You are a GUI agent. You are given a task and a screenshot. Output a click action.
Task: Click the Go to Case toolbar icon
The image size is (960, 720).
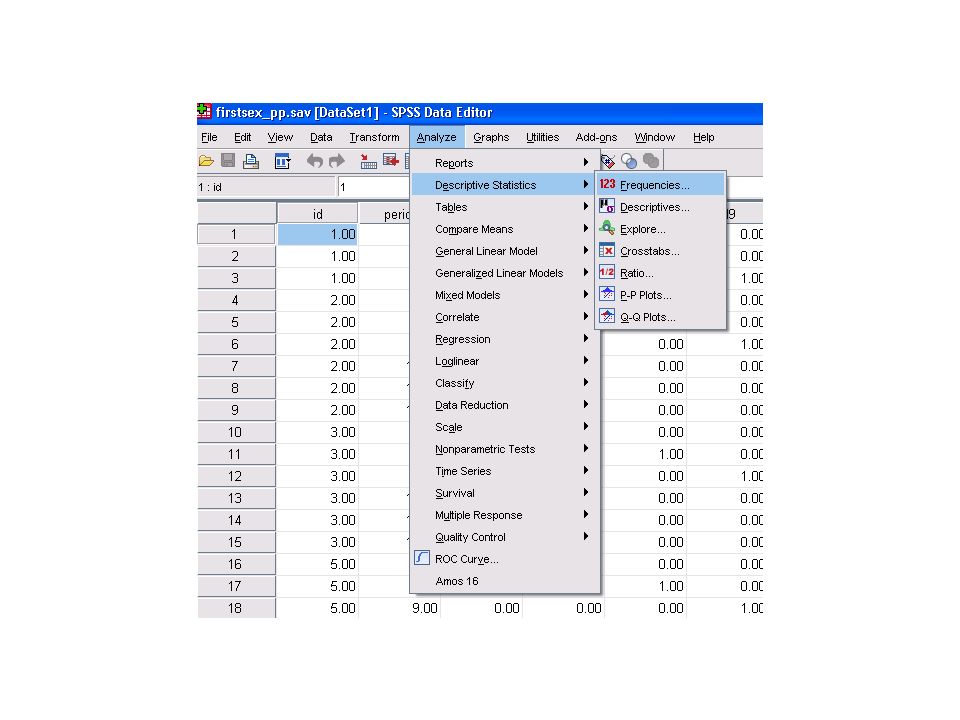pyautogui.click(x=368, y=161)
